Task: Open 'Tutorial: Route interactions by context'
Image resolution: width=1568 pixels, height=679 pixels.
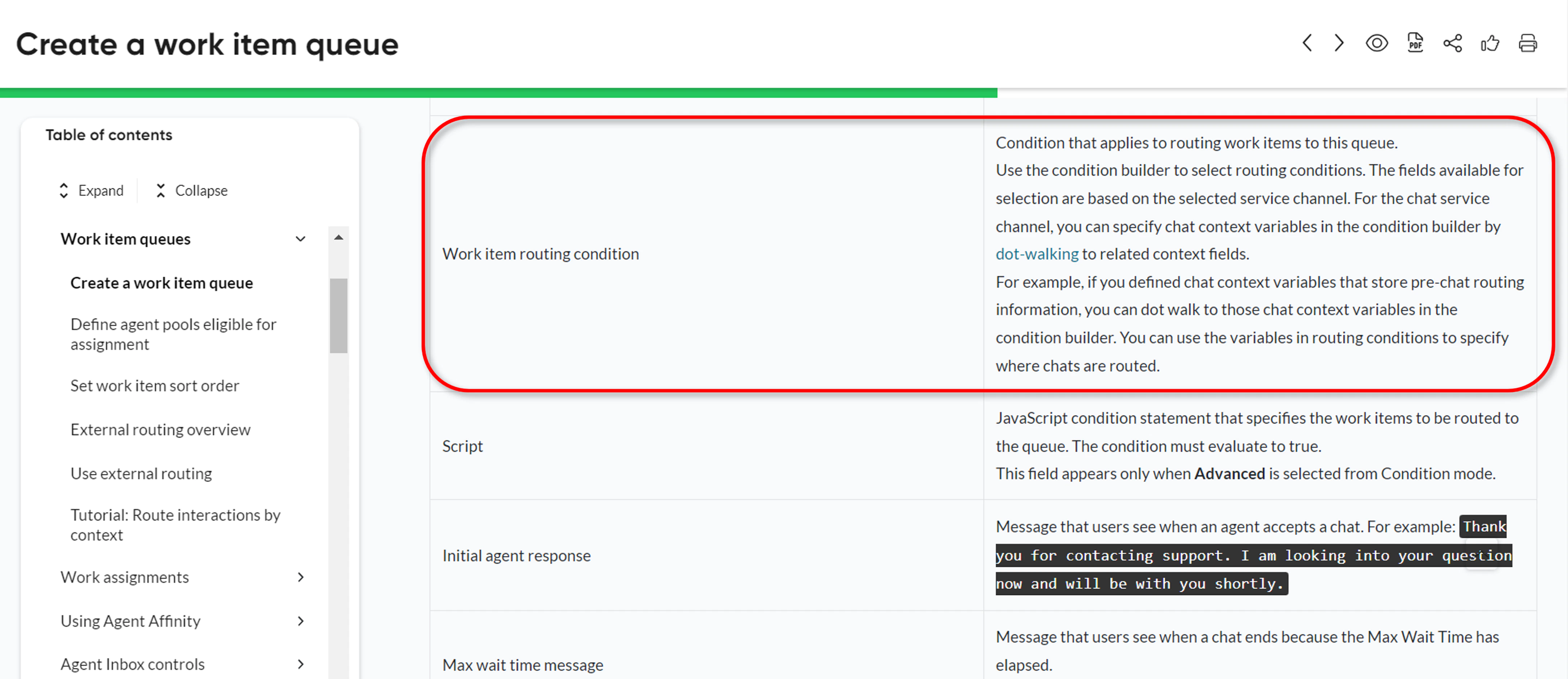Action: coord(175,525)
